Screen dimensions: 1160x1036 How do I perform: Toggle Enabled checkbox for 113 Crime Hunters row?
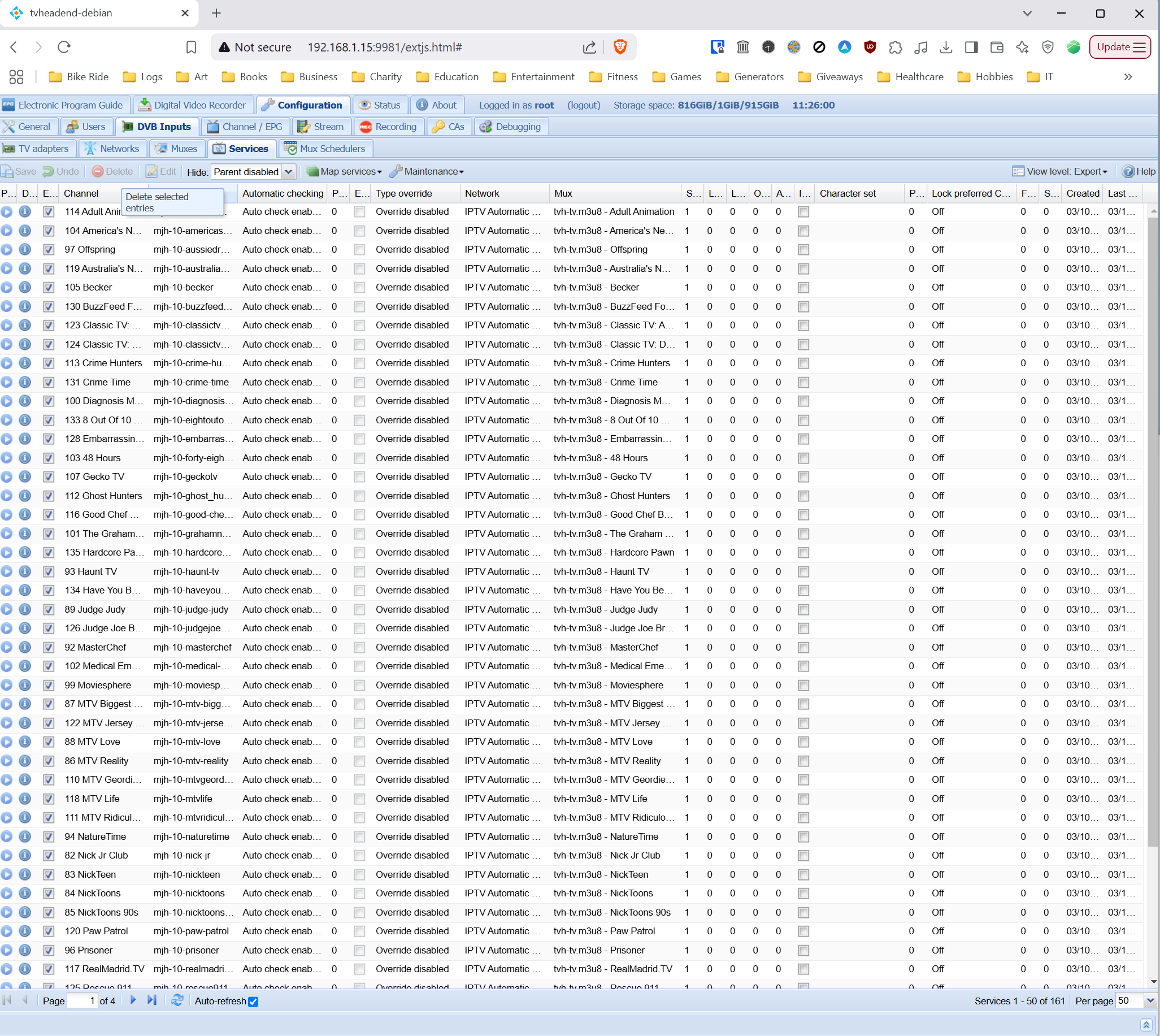pos(49,363)
